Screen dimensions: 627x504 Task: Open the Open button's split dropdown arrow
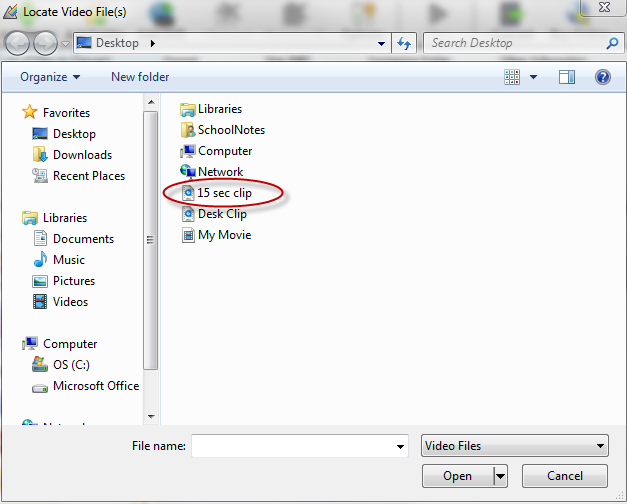[501, 476]
